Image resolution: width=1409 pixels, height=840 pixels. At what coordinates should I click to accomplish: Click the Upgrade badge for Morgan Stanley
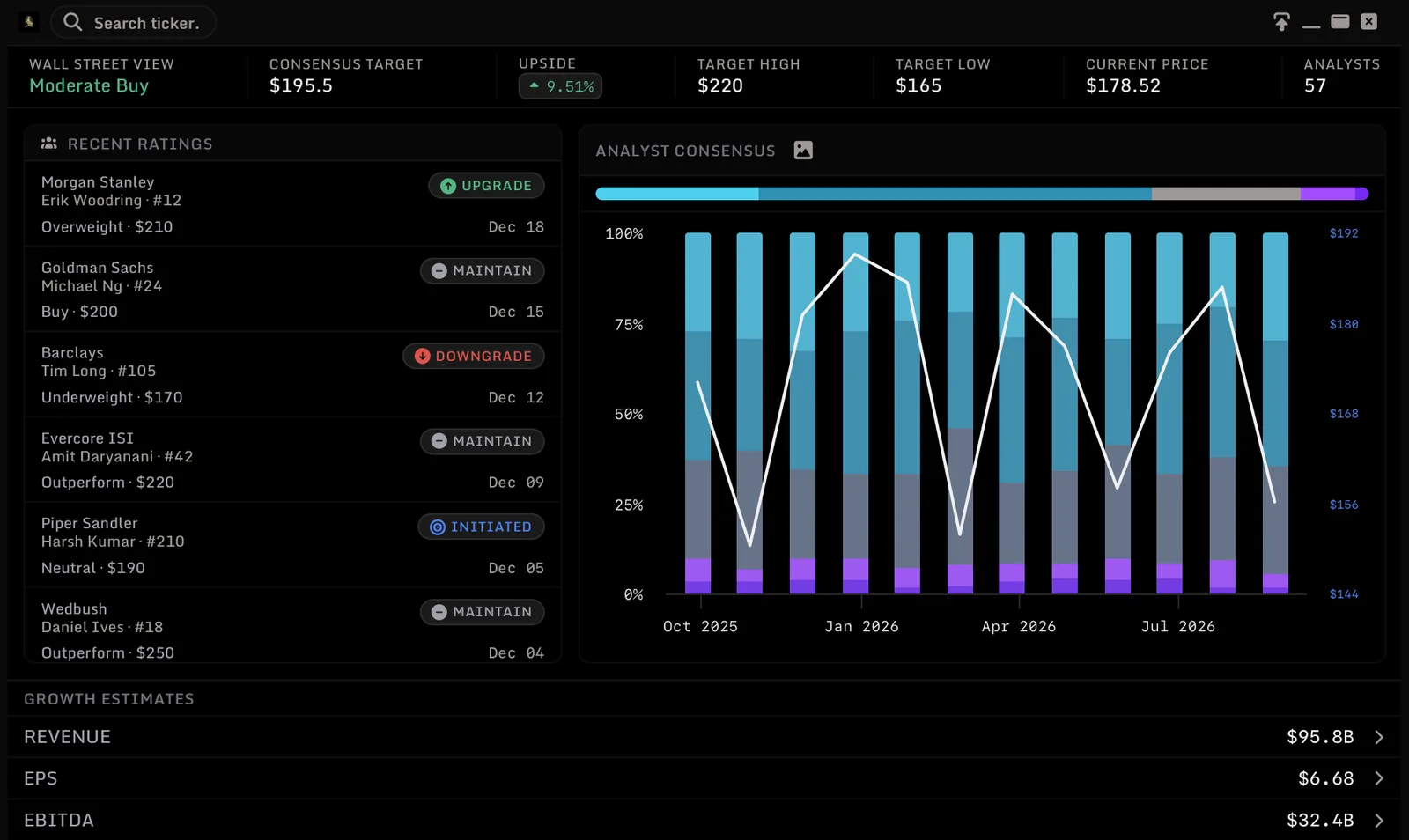point(486,186)
